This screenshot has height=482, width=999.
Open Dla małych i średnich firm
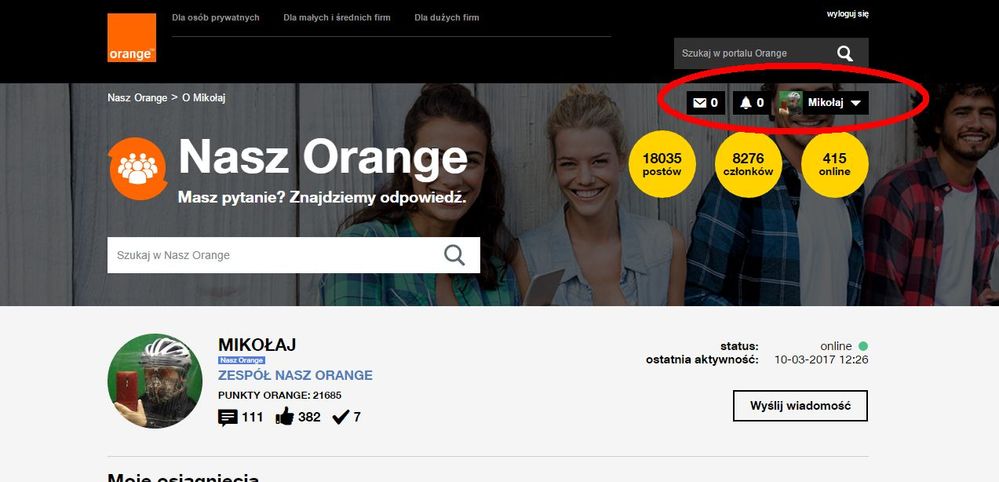(337, 18)
